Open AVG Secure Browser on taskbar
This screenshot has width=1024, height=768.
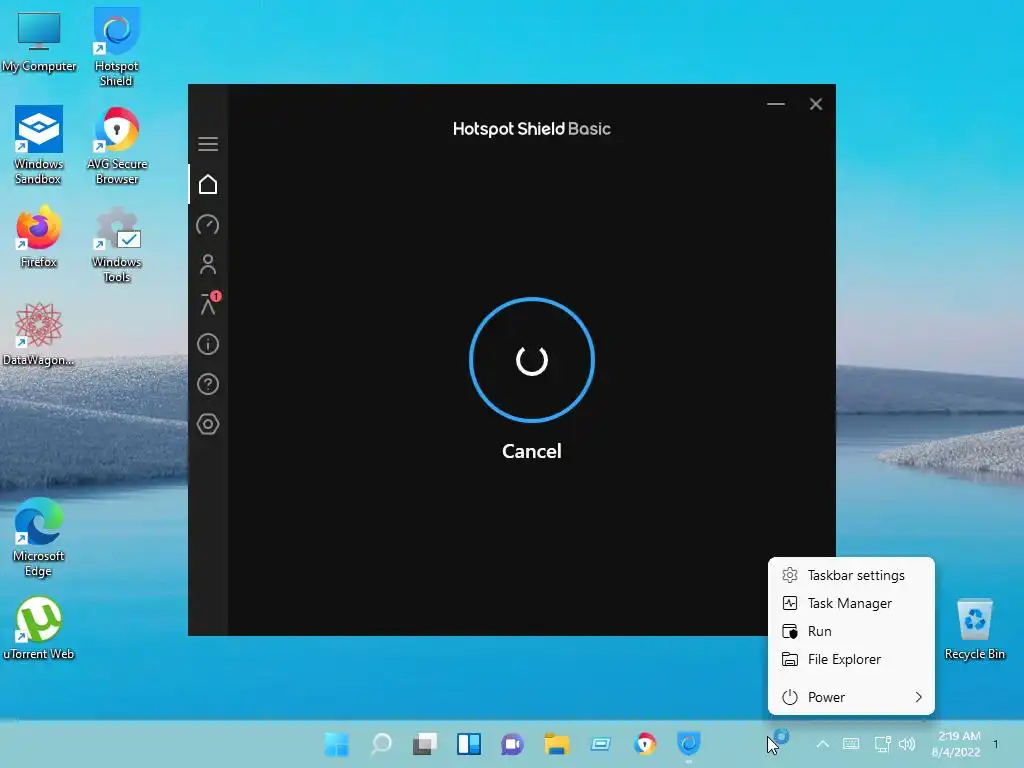click(645, 744)
